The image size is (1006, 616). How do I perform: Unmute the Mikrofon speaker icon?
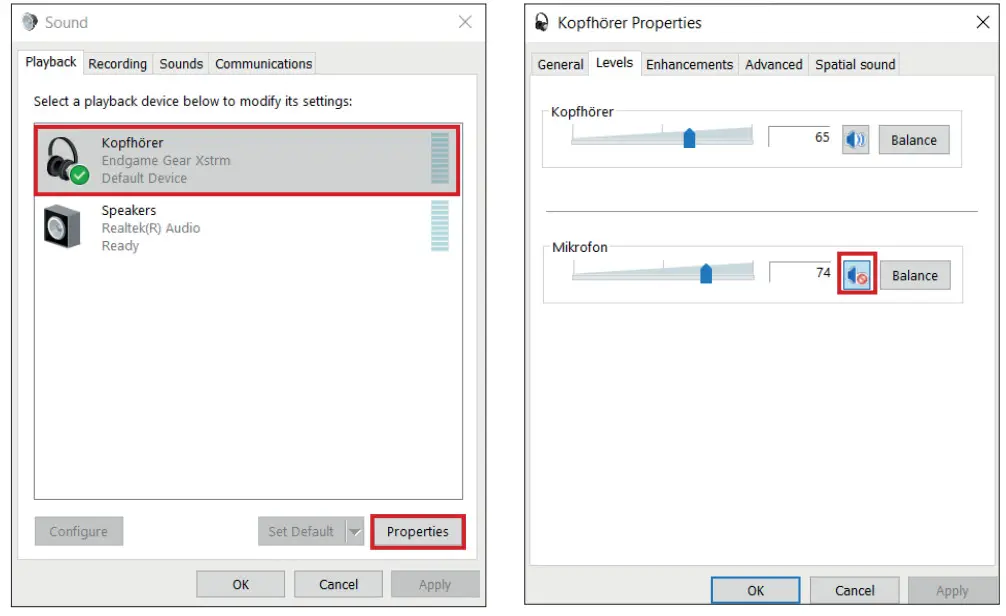click(x=856, y=275)
